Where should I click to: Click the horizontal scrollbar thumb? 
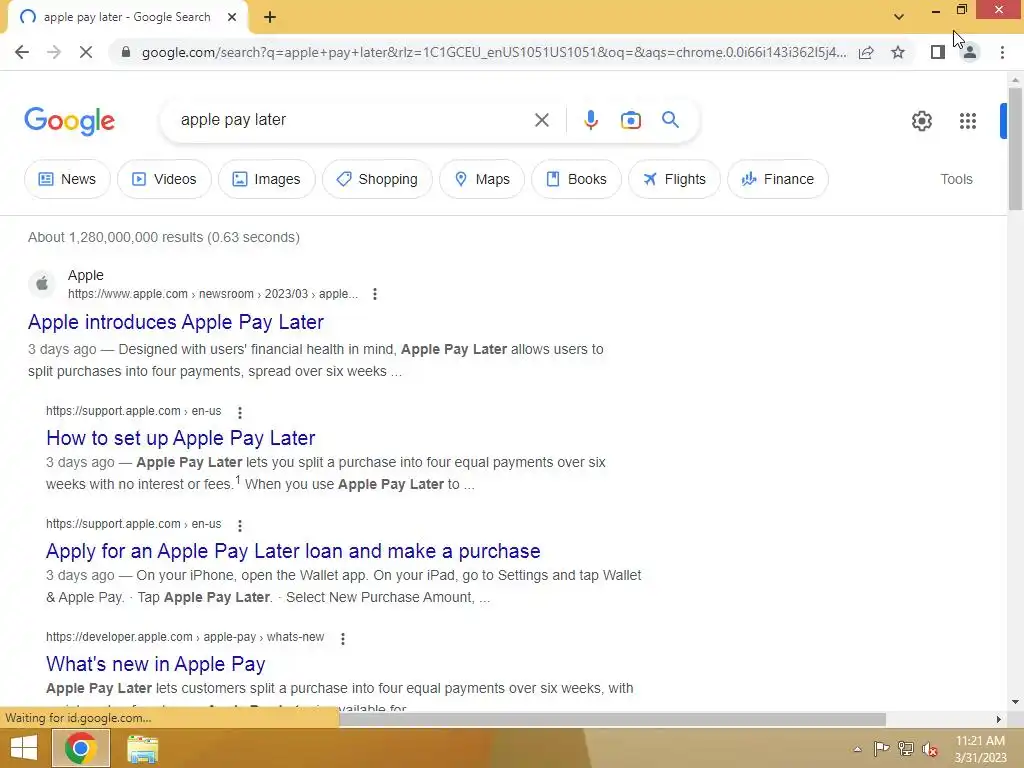612,719
